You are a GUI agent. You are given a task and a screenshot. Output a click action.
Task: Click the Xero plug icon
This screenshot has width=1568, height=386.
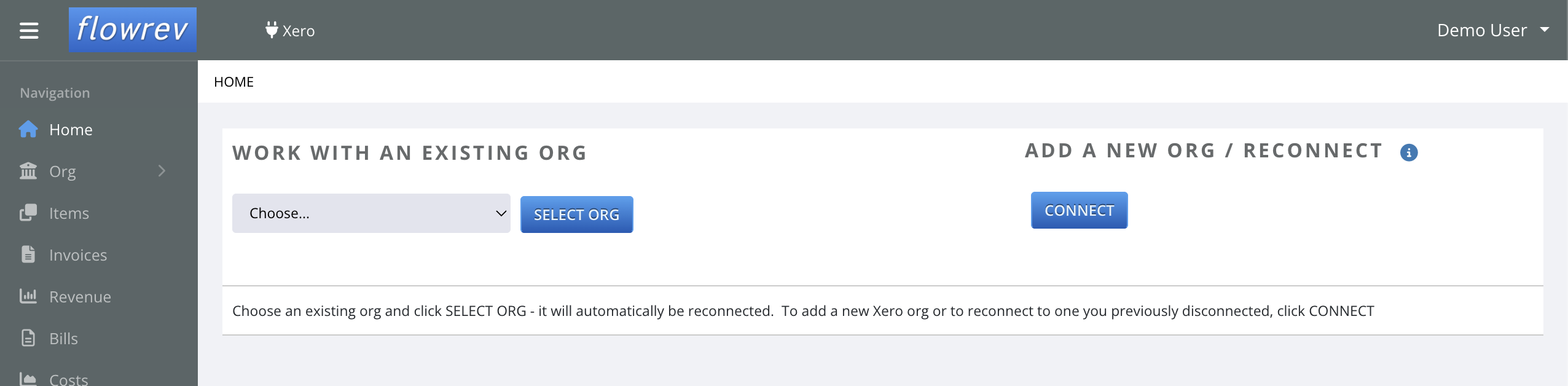tap(272, 30)
